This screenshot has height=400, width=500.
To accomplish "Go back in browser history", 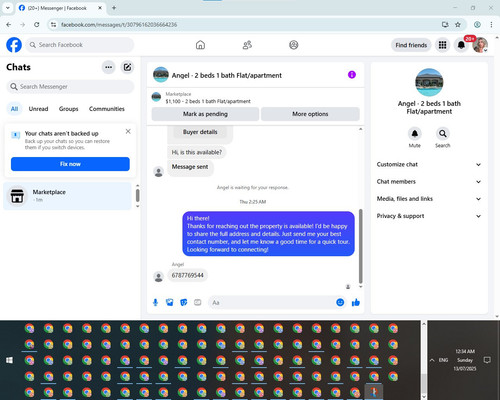I will click(x=9, y=25).
